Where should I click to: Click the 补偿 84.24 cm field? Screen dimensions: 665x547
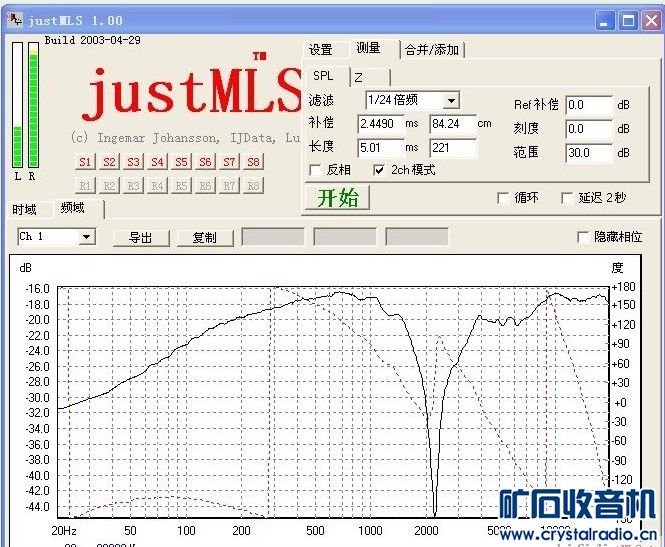(x=453, y=124)
